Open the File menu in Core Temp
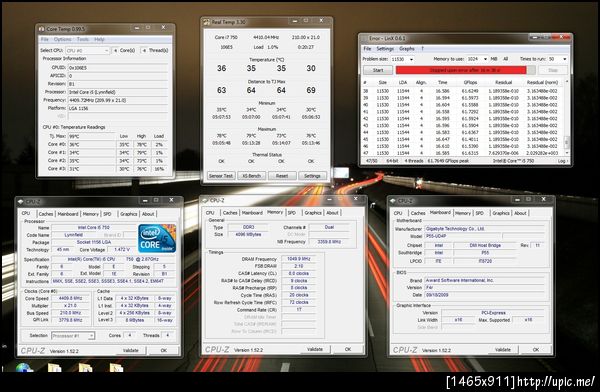Image resolution: width=600 pixels, height=392 pixels. pos(45,39)
